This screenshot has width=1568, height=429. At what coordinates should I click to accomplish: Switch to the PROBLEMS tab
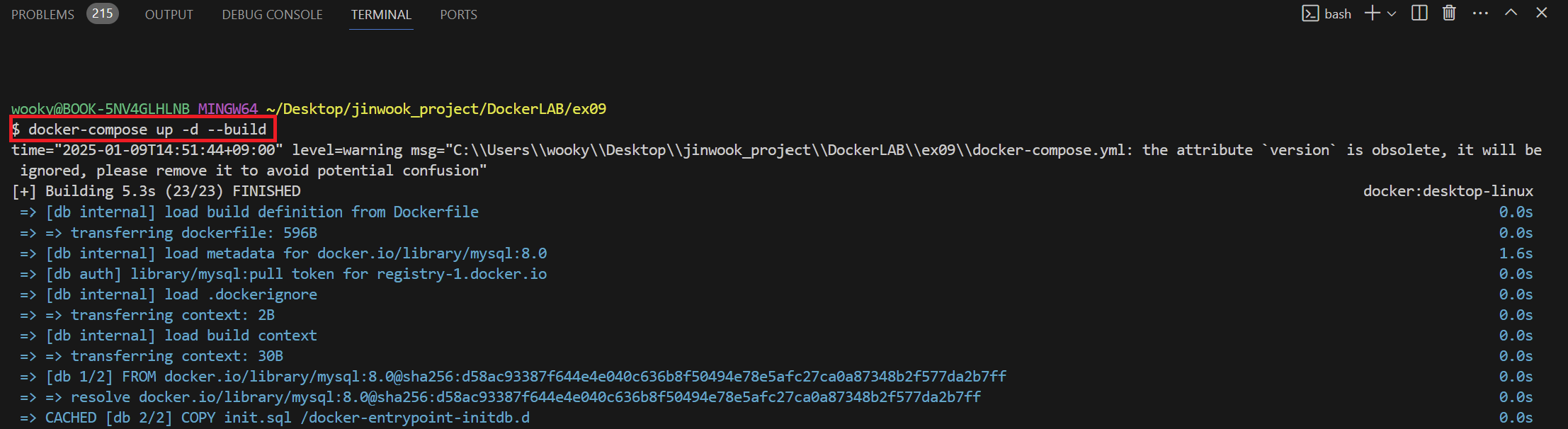(42, 15)
